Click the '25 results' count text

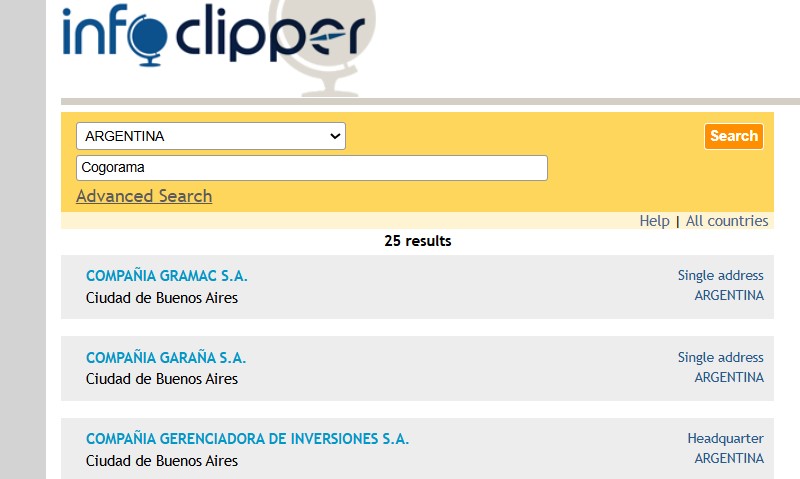pos(417,241)
